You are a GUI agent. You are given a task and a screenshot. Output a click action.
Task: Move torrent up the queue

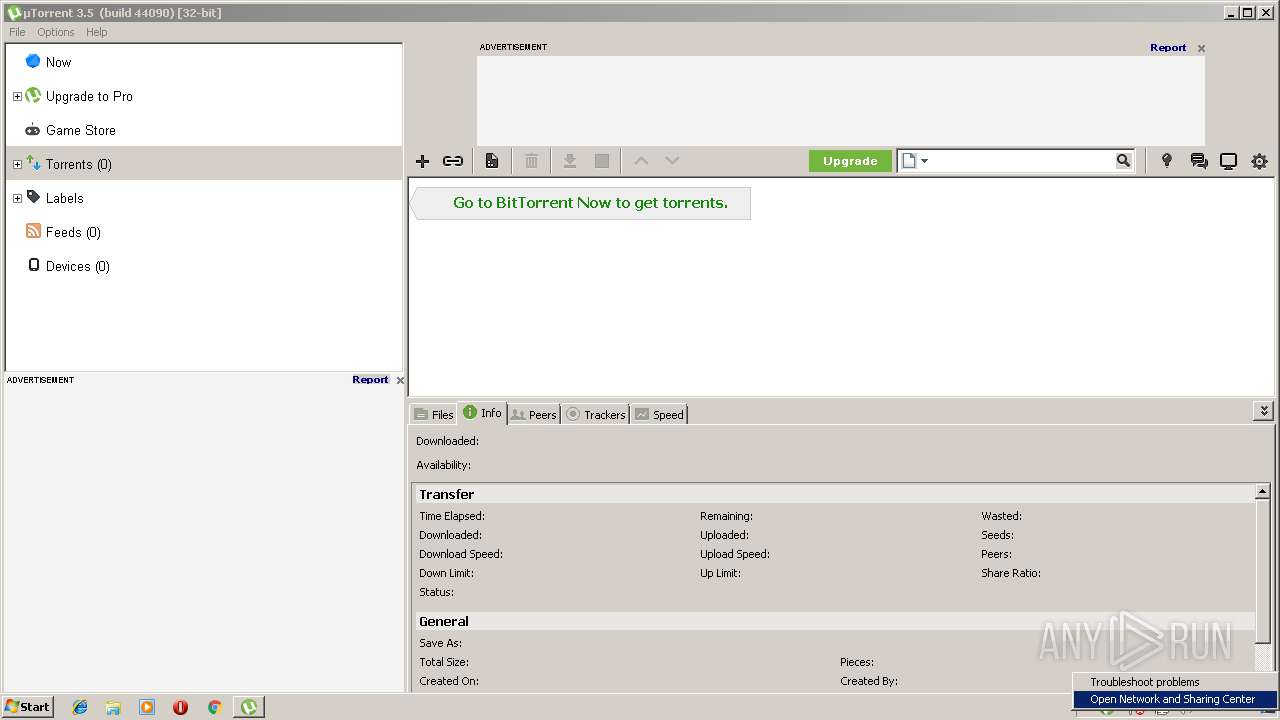point(642,161)
